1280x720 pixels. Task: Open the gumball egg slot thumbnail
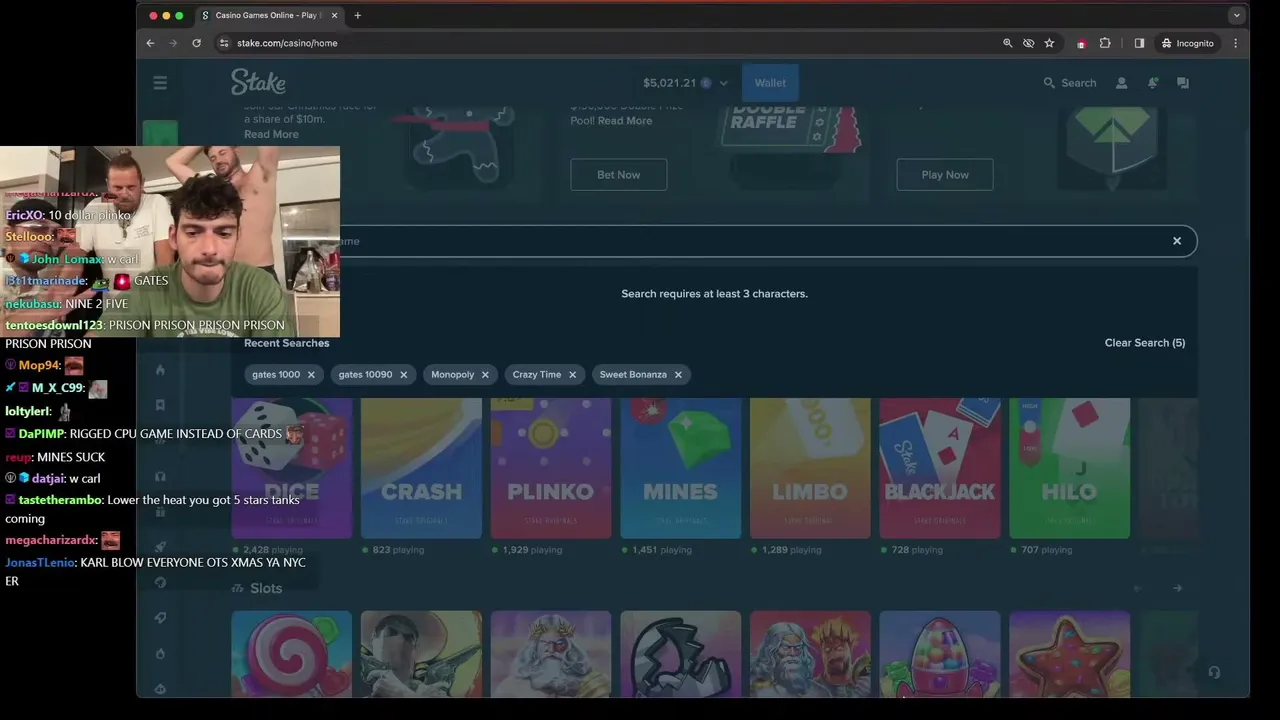click(x=940, y=654)
